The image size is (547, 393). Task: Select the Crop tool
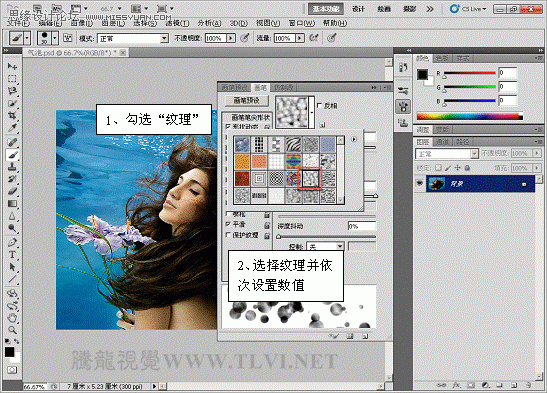click(12, 115)
